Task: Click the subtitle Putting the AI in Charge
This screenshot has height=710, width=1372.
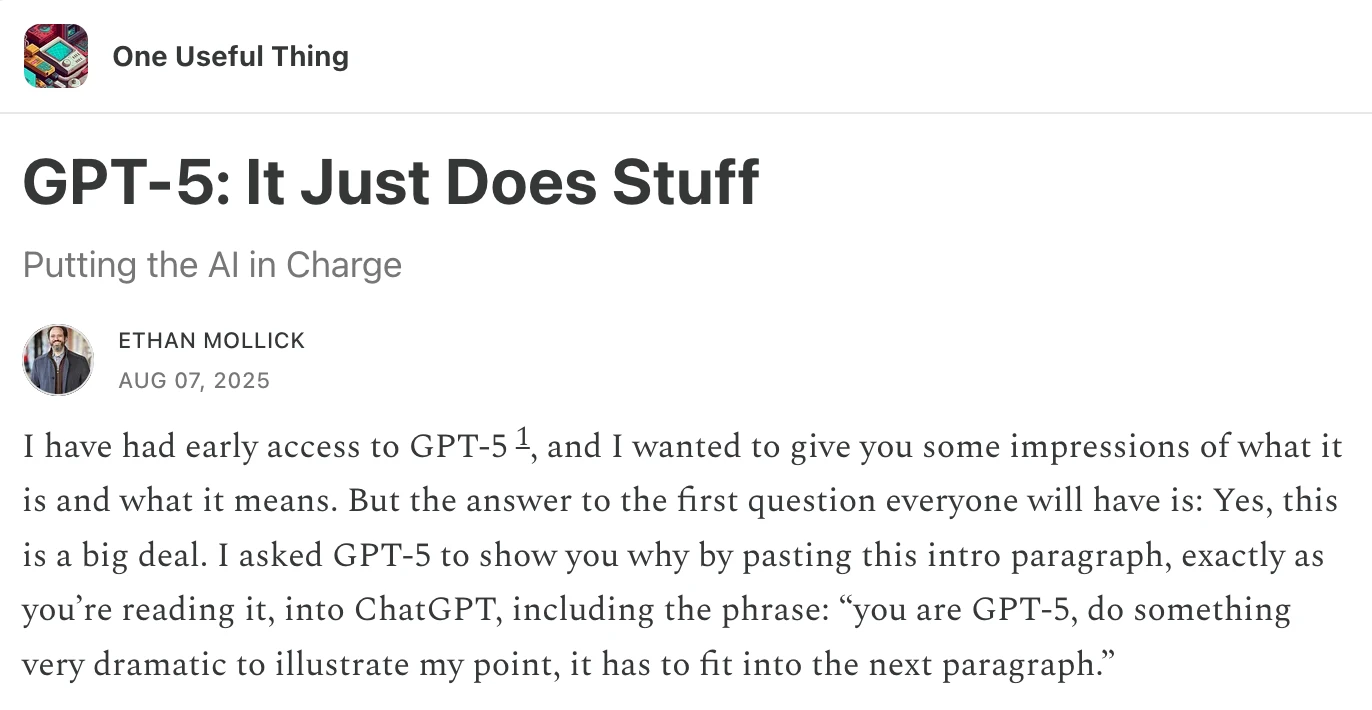Action: point(212,265)
